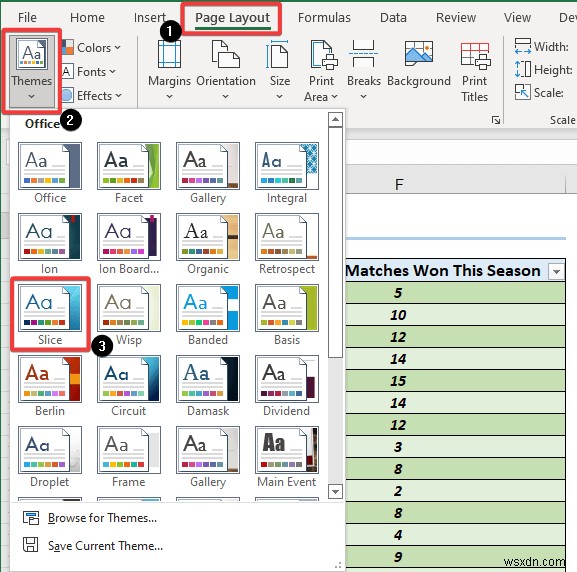Screen dimensions: 577x572
Task: Select the cell with value 5
Action: coord(455,293)
